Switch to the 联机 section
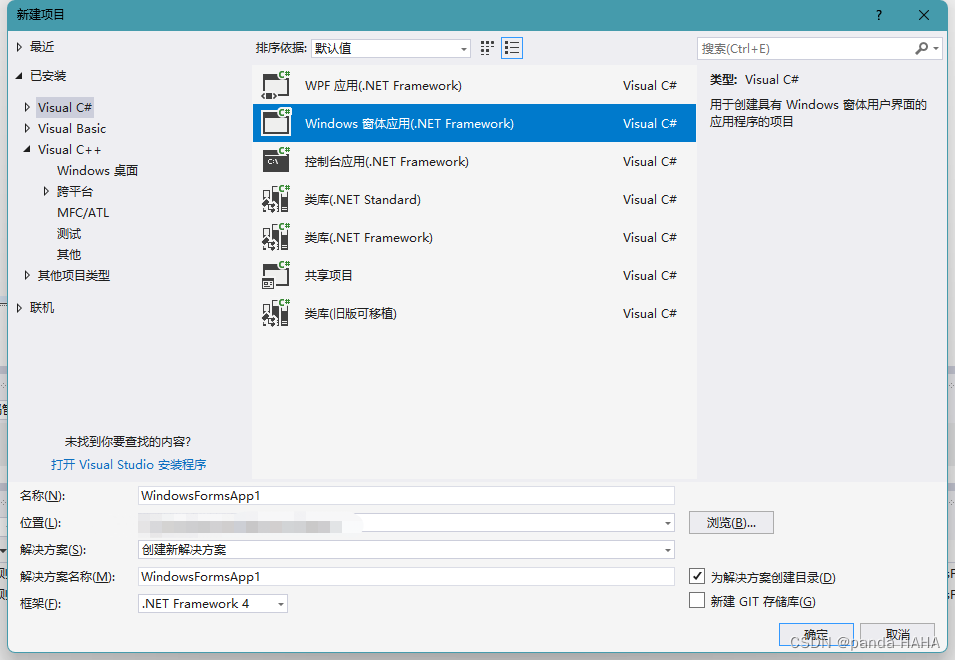This screenshot has height=660, width=955. 40,307
